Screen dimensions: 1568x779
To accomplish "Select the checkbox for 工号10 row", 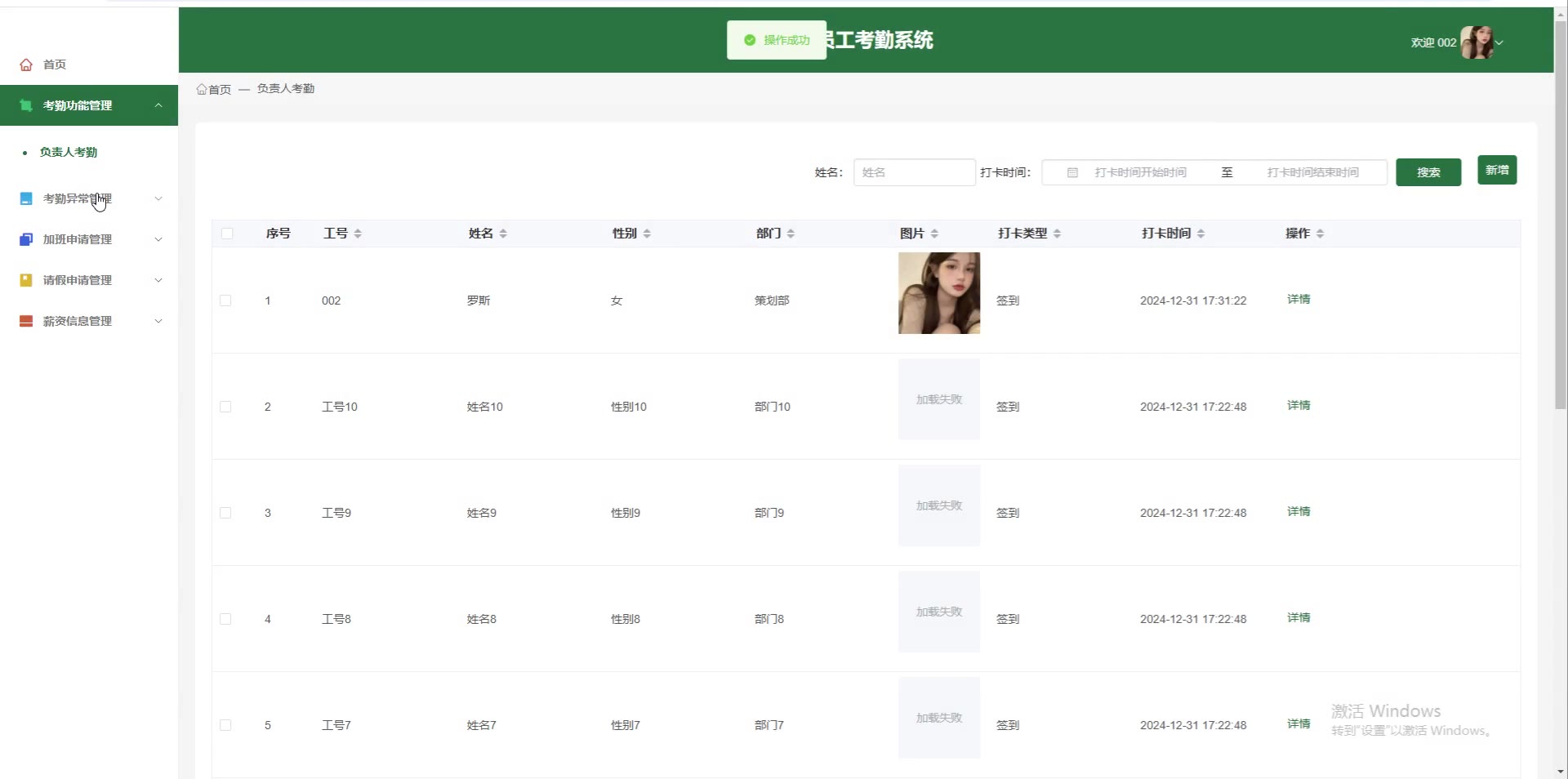I will pos(225,407).
